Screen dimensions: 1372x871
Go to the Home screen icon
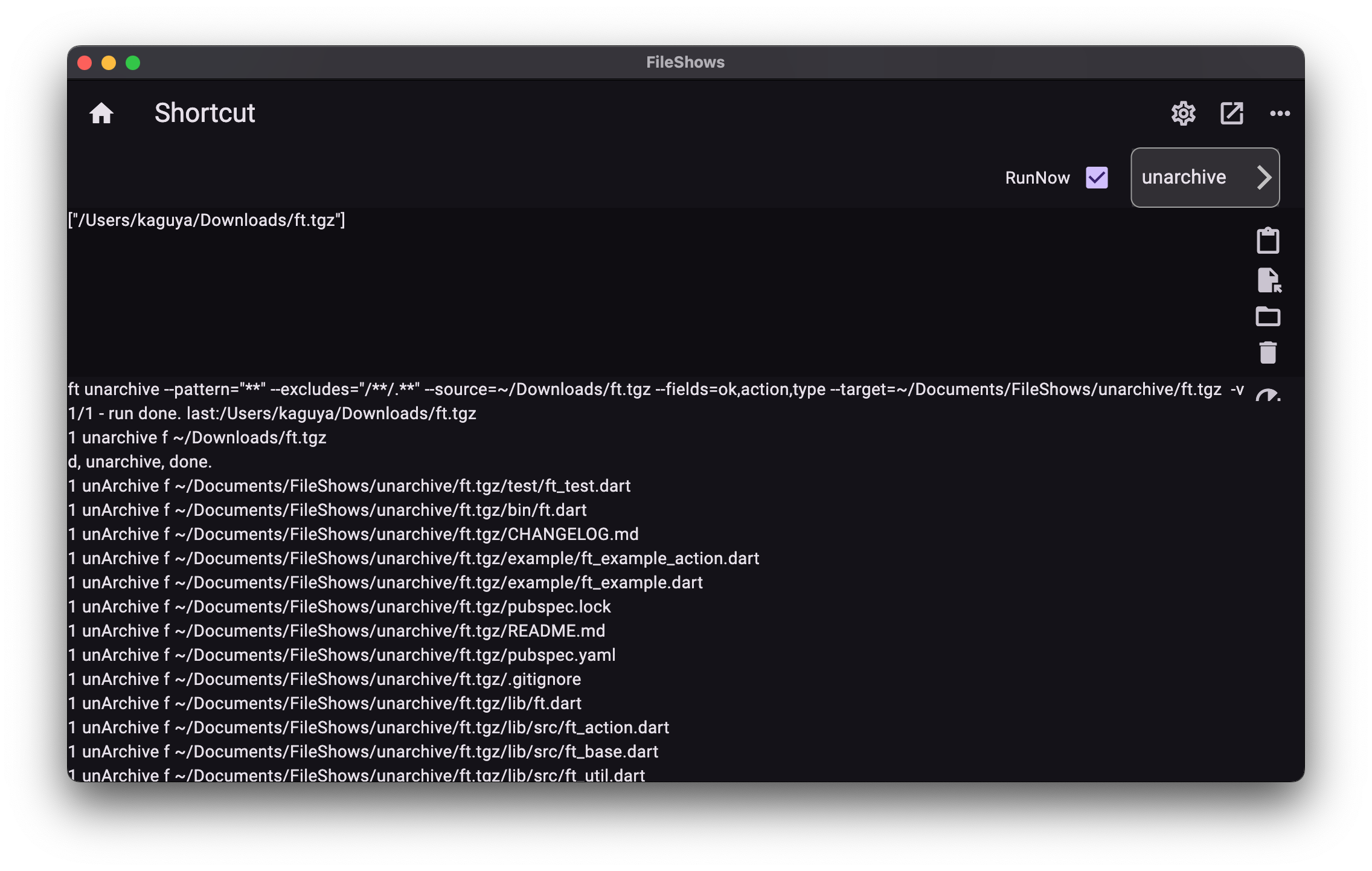tap(101, 113)
